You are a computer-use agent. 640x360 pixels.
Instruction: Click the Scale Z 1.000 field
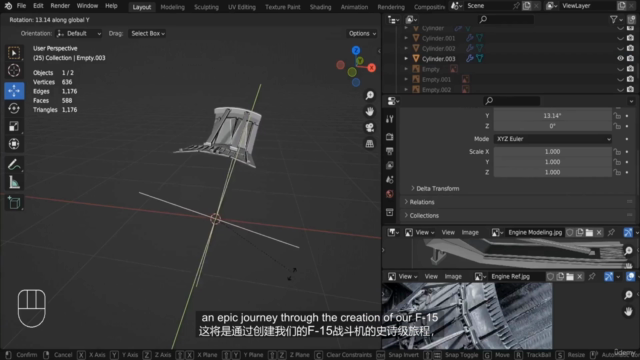[x=553, y=172]
